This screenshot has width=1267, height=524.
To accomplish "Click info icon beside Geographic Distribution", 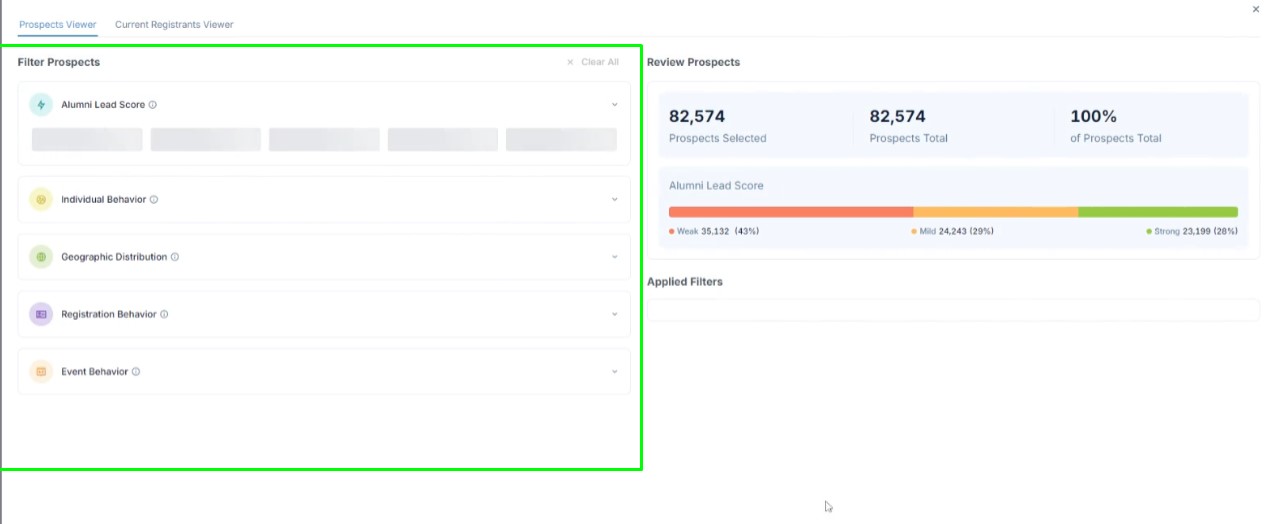I will point(175,257).
